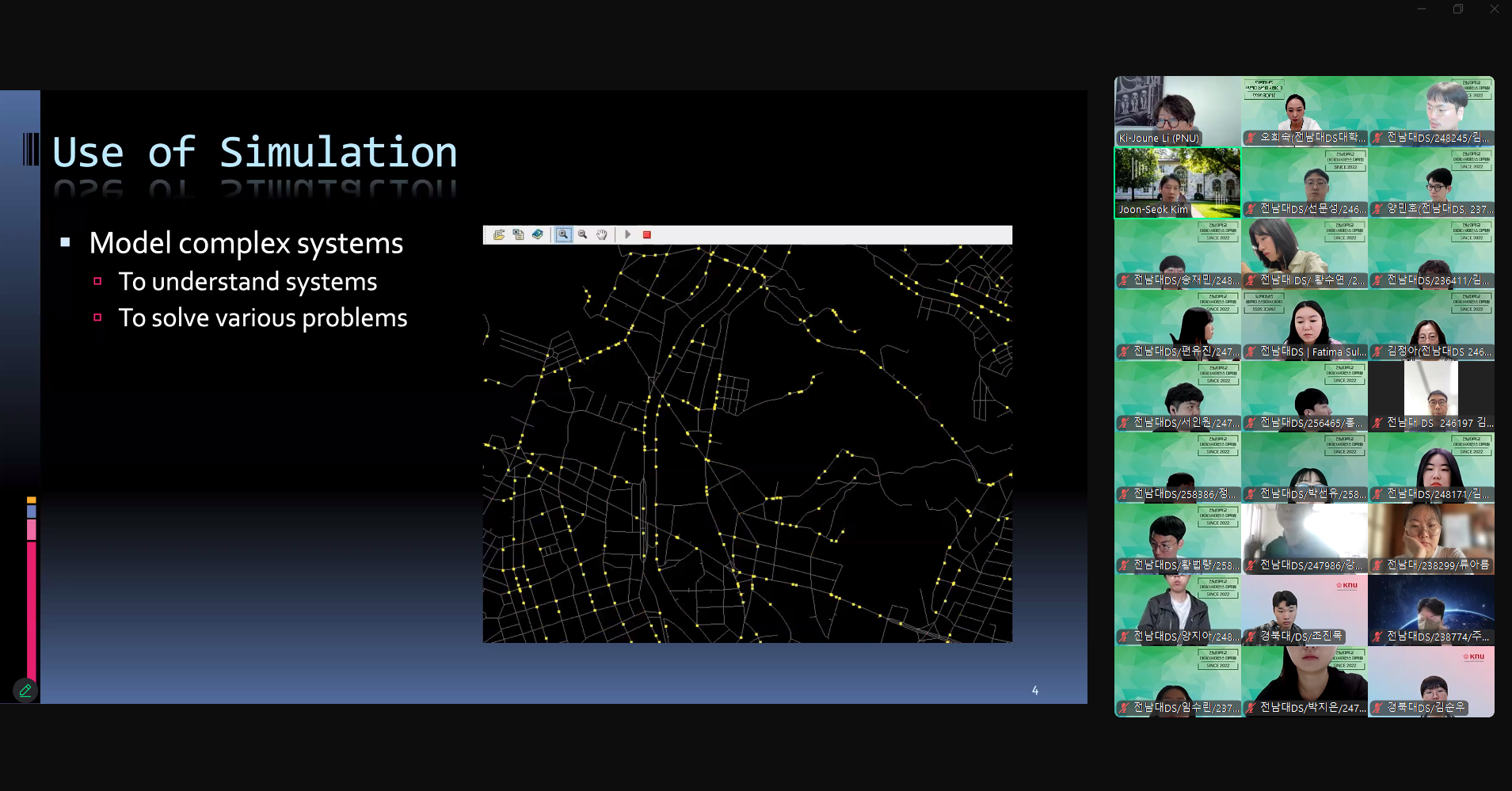
Task: Select the zoom-in magnifier tool
Action: click(x=563, y=234)
